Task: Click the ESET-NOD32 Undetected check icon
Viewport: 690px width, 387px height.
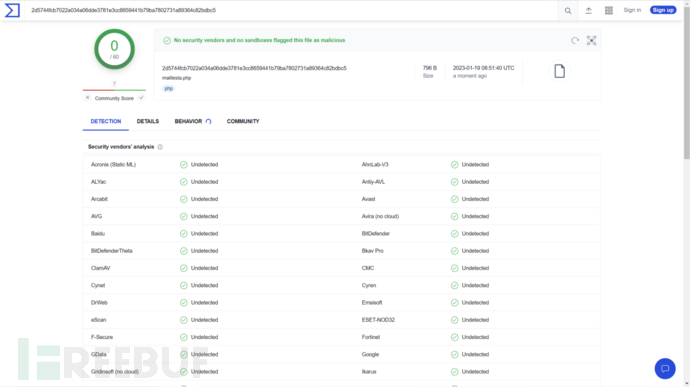Action: coord(454,320)
